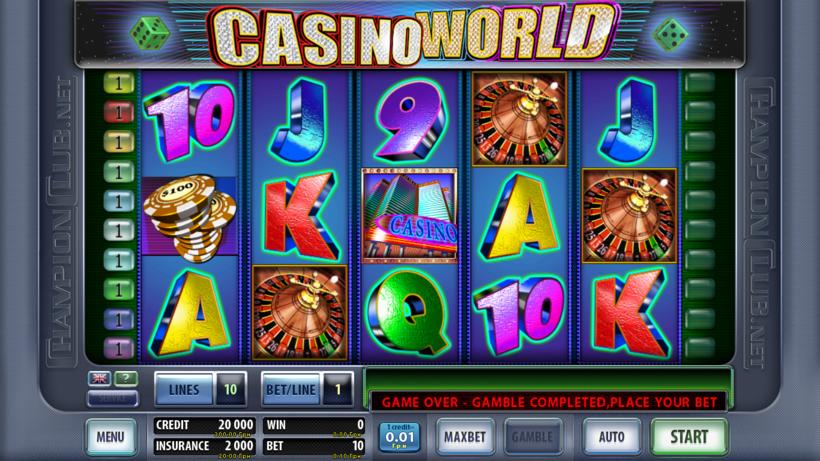Change the 0.01 credit denomination
The width and height of the screenshot is (820, 461).
point(399,437)
